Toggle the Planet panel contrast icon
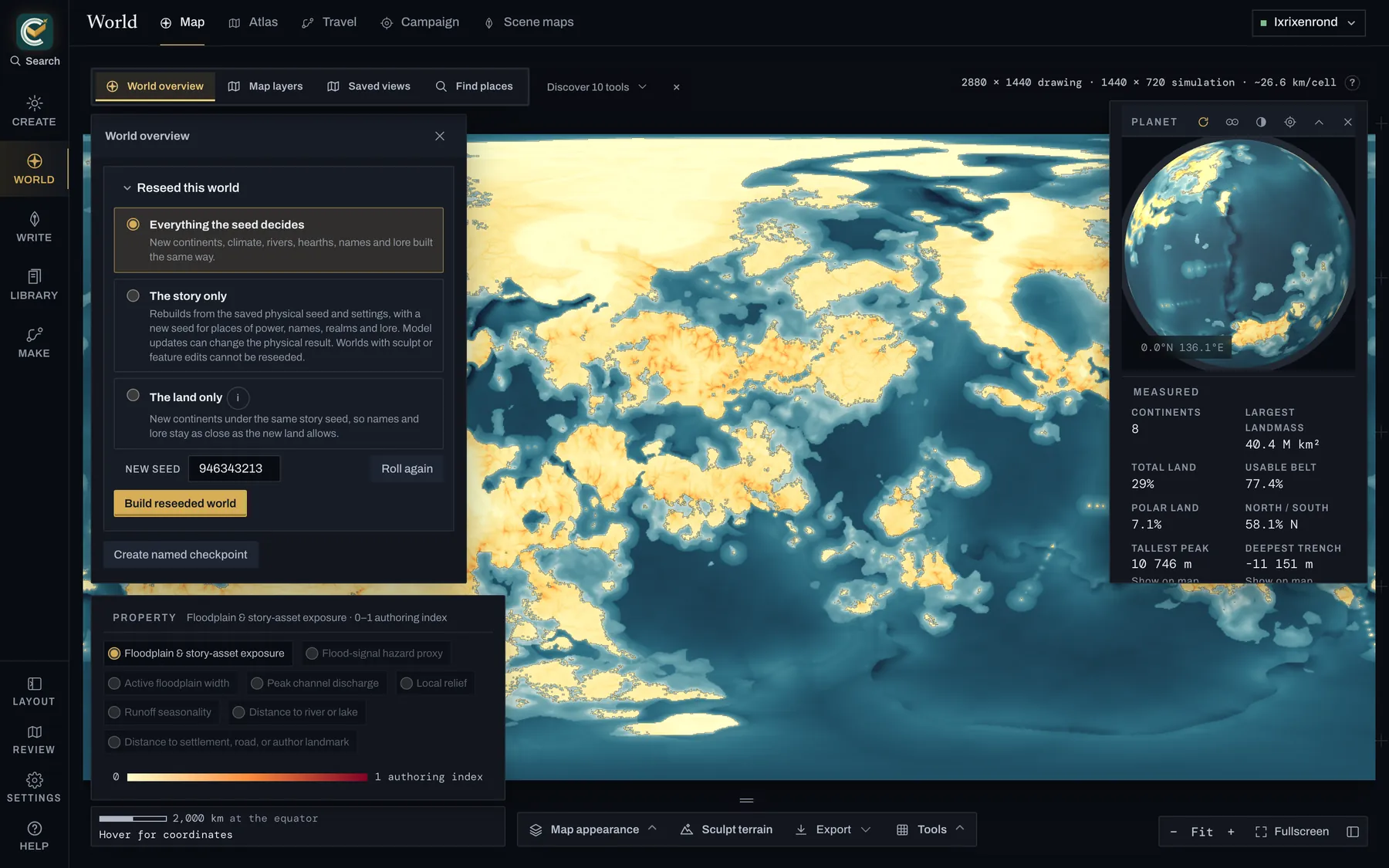 point(1261,122)
